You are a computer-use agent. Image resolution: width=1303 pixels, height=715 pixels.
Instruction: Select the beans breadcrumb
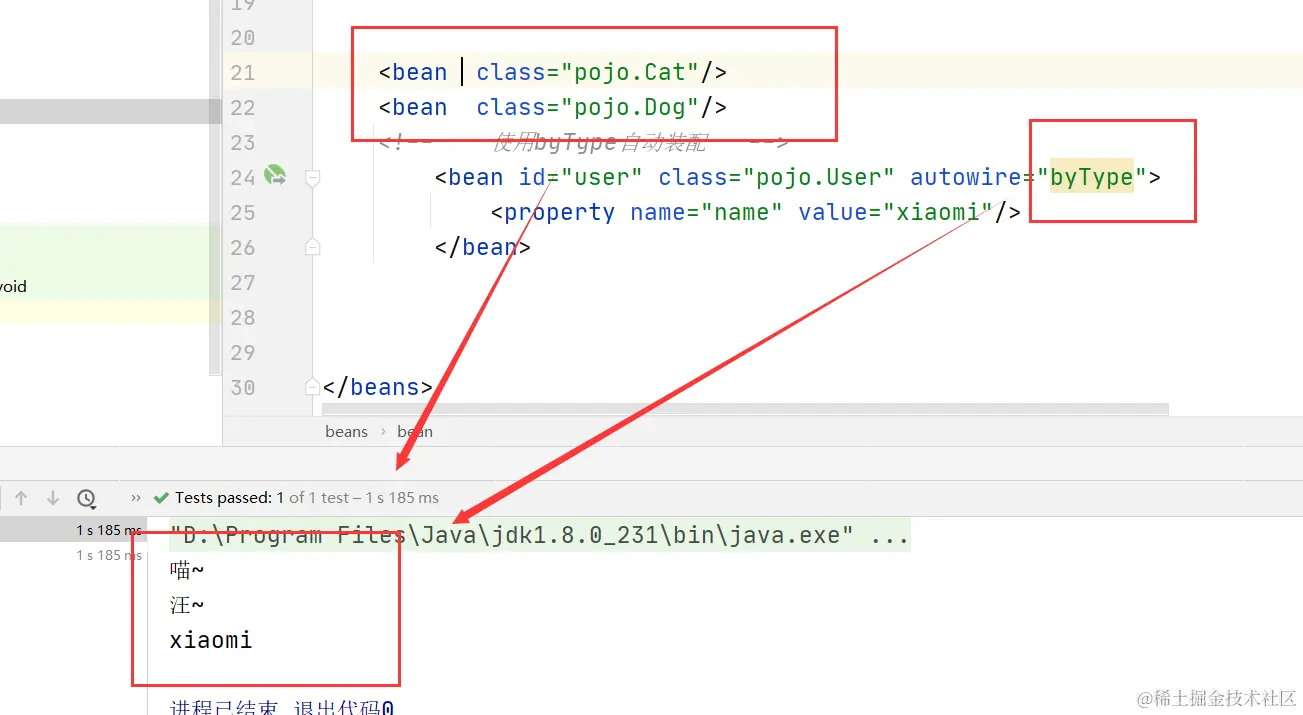coord(346,431)
